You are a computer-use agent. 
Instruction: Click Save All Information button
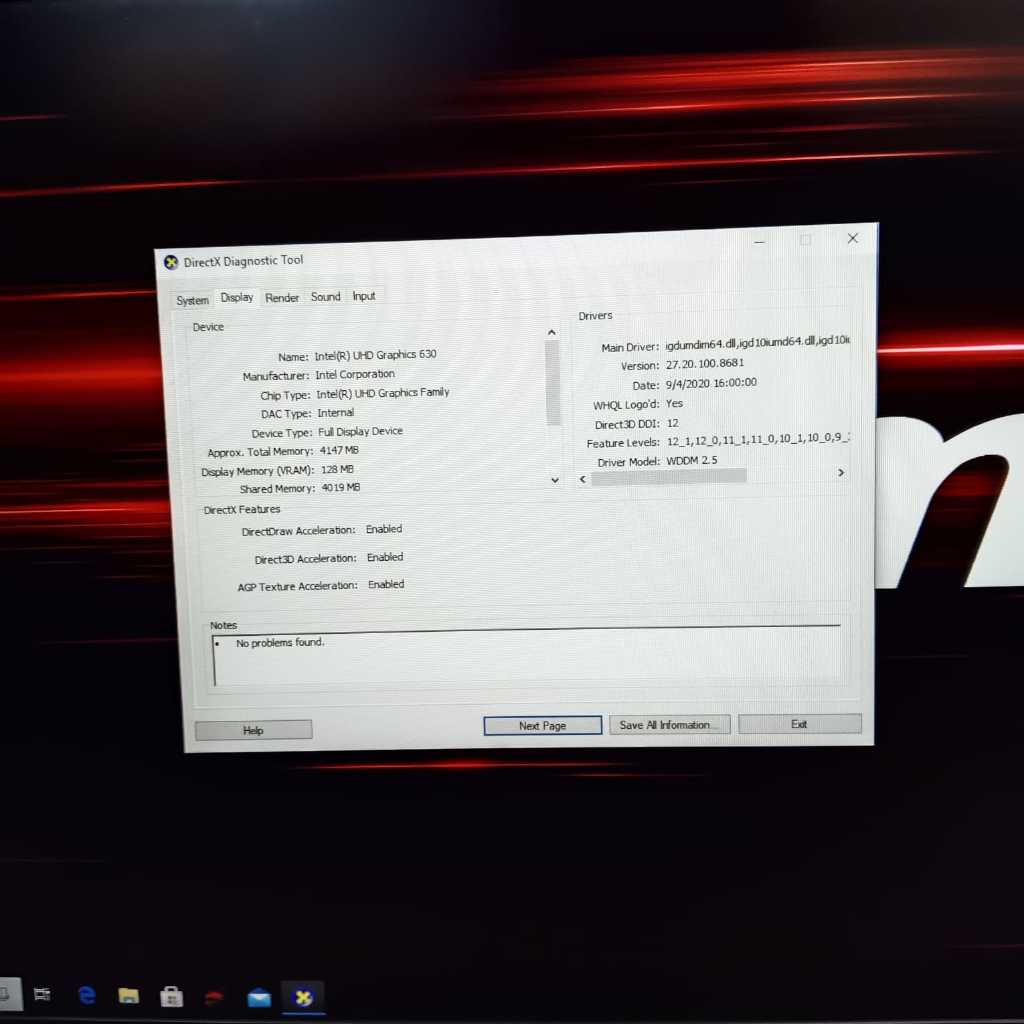click(669, 724)
